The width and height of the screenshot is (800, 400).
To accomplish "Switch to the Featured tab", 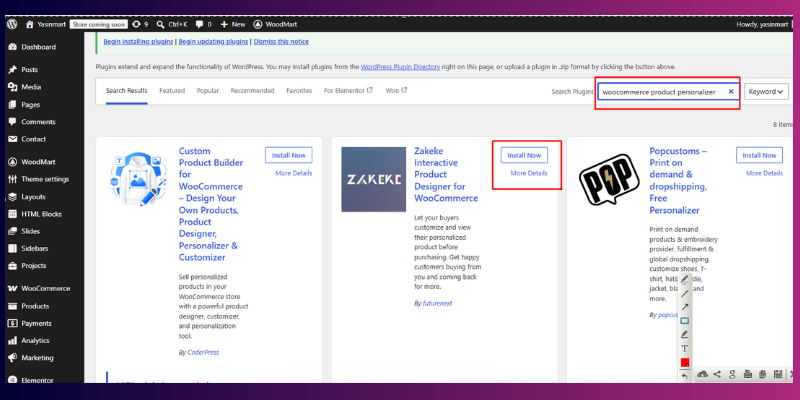I will point(172,91).
